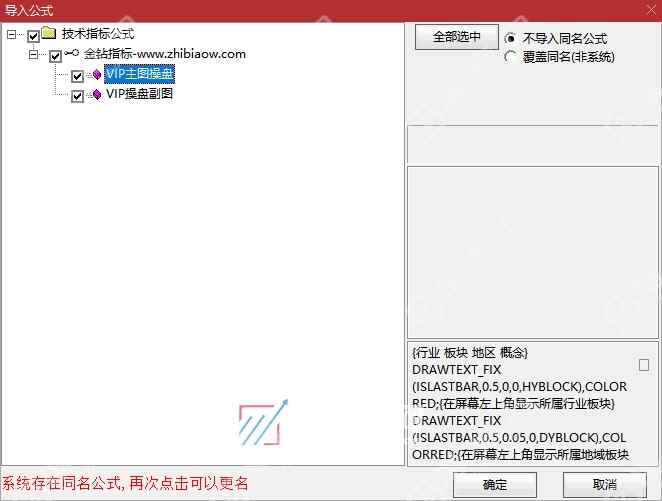Click the {行业 板块 地区 概念} comment line
Image resolution: width=662 pixels, height=501 pixels.
point(469,352)
